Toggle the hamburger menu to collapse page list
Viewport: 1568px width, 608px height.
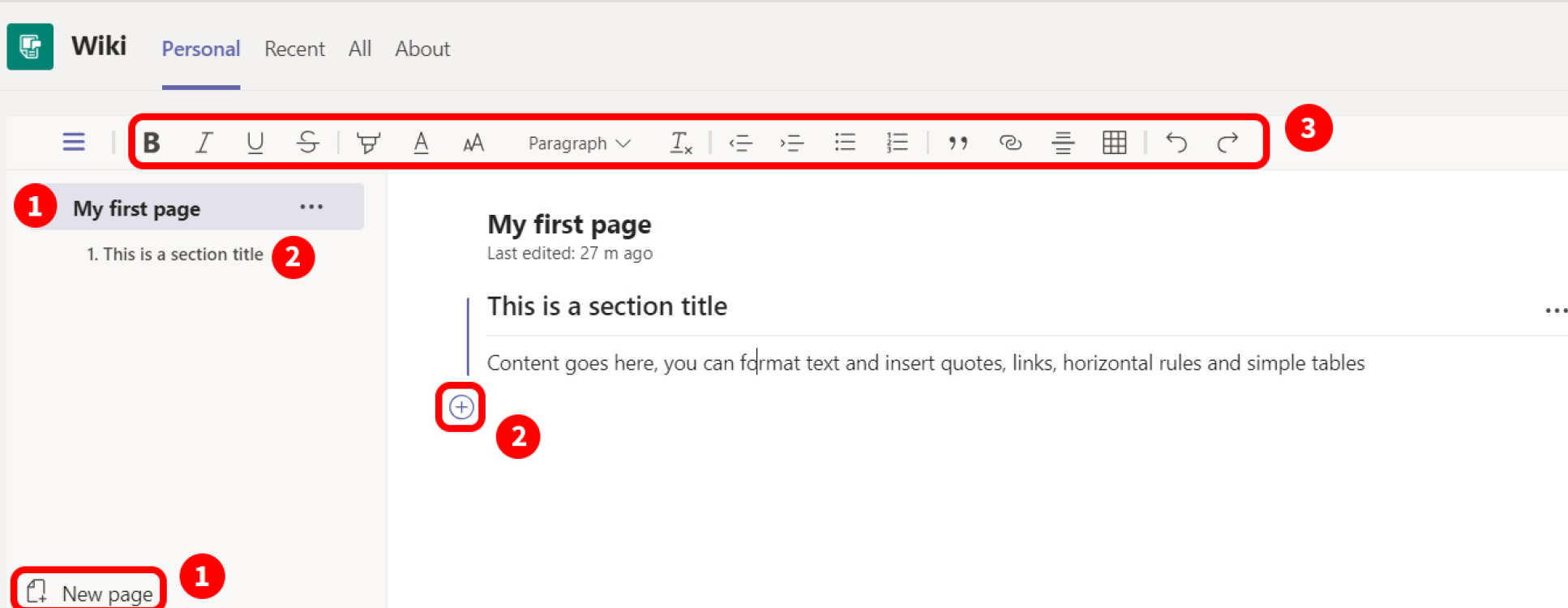[x=74, y=142]
